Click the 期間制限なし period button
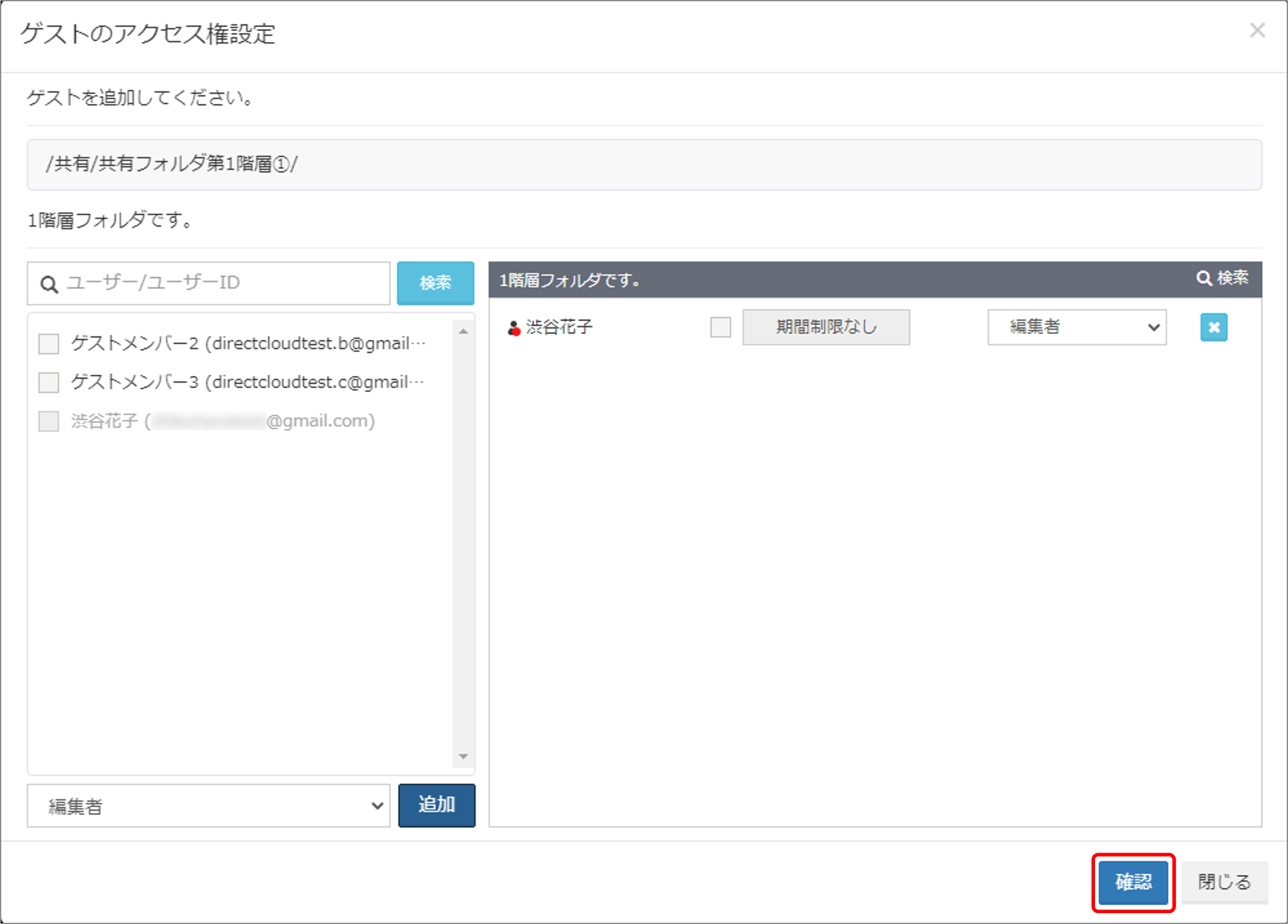 [826, 327]
